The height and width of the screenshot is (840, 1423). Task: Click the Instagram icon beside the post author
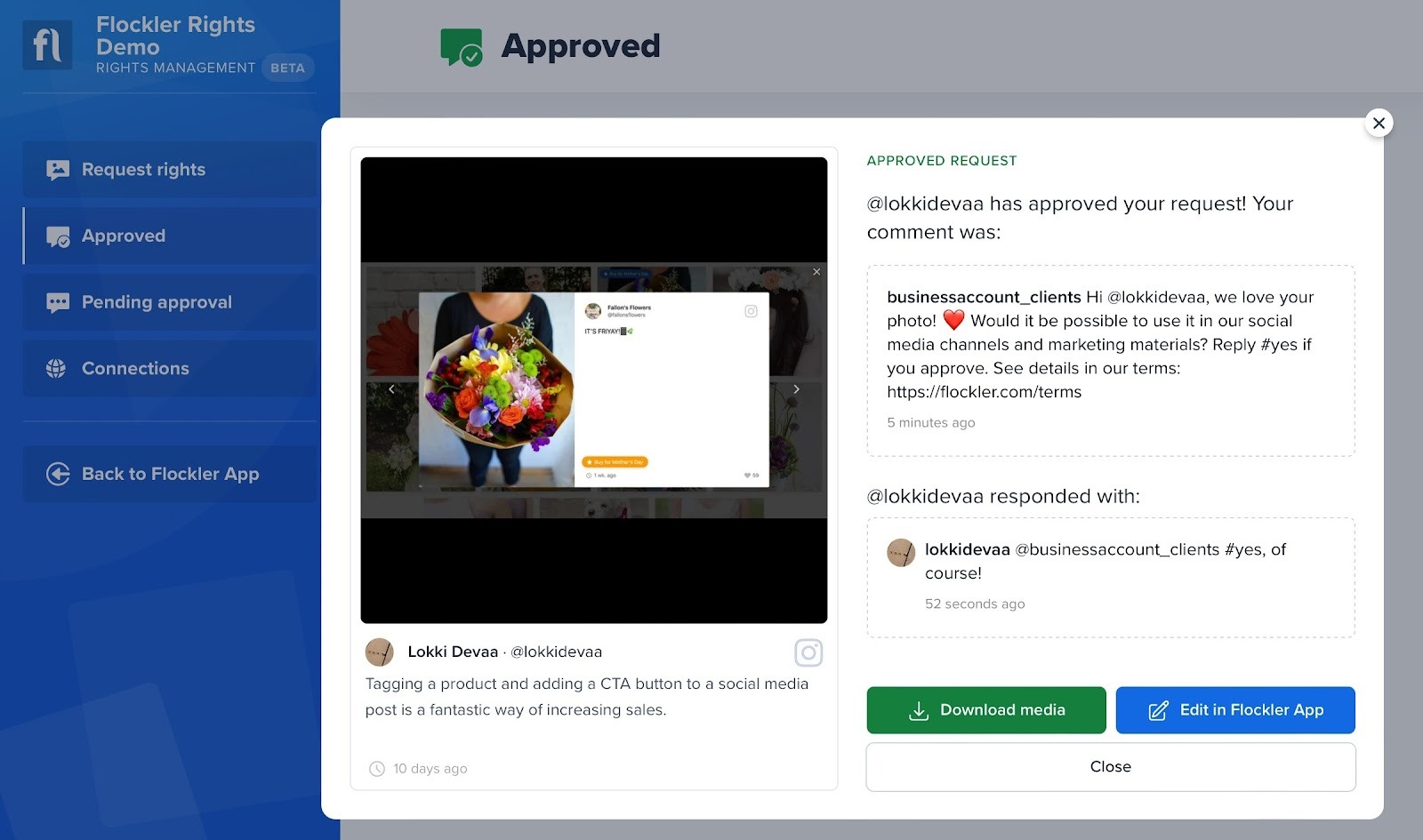[808, 653]
